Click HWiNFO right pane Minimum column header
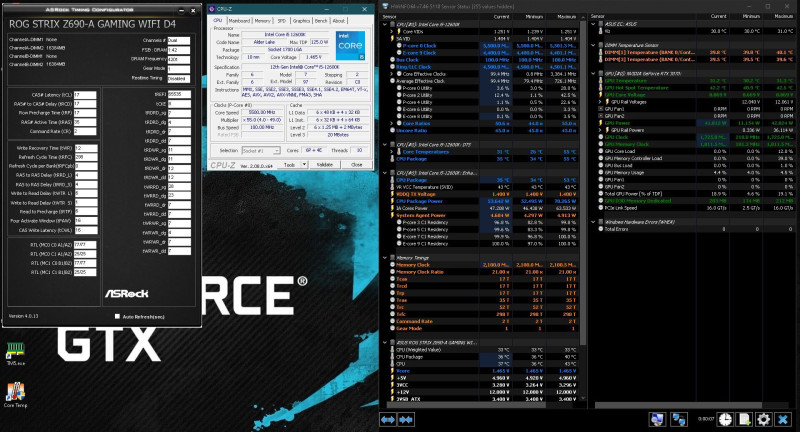 point(752,16)
